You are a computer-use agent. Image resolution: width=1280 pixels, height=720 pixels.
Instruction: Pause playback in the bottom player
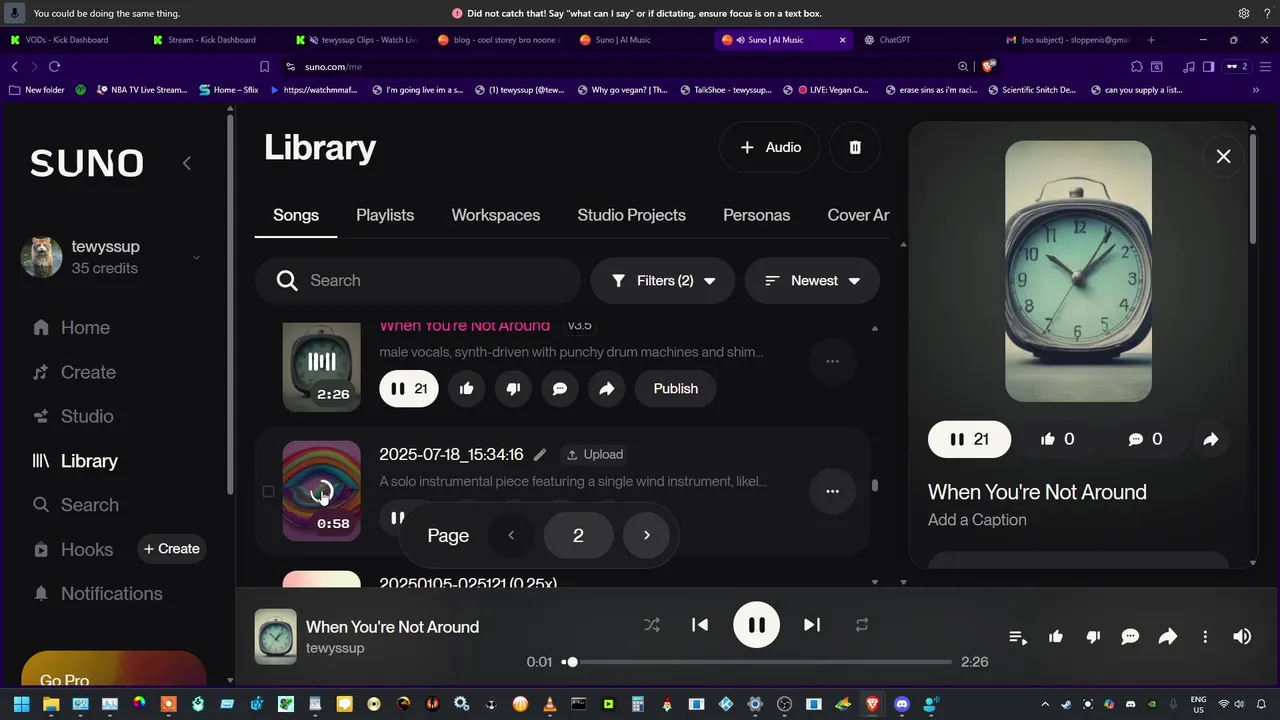pos(756,625)
